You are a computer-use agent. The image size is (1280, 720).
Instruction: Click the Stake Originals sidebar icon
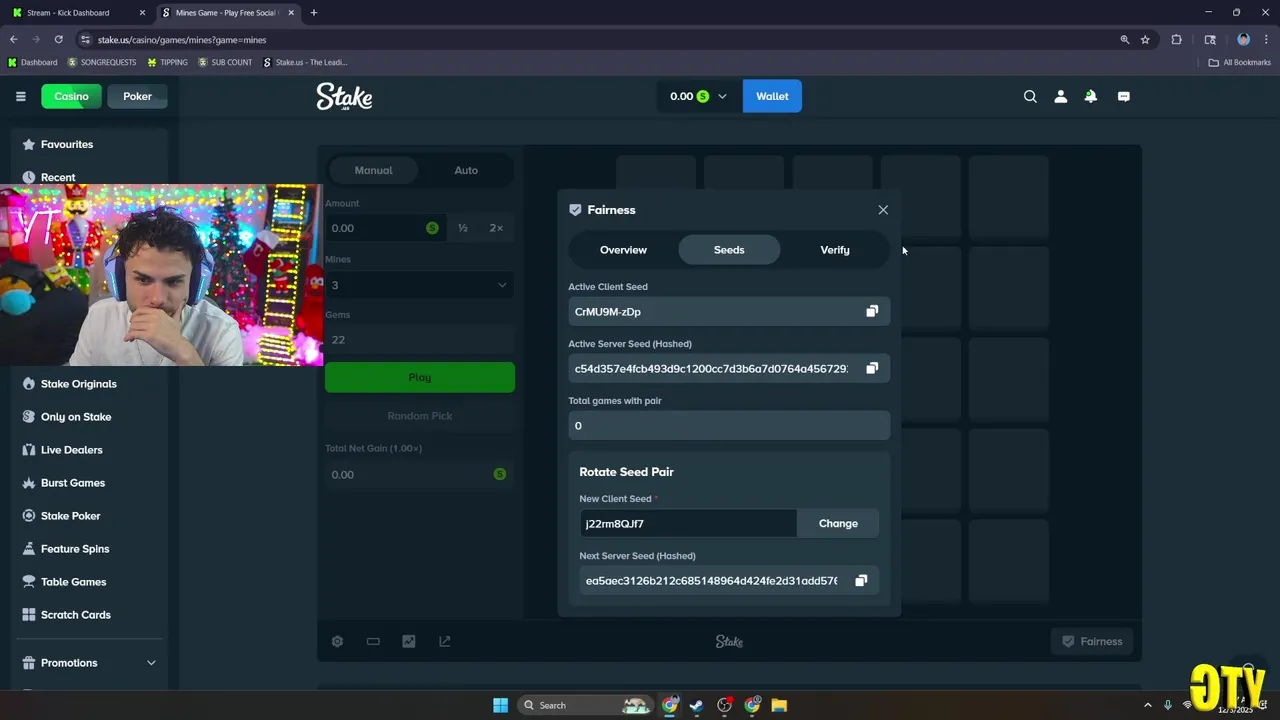[29, 384]
